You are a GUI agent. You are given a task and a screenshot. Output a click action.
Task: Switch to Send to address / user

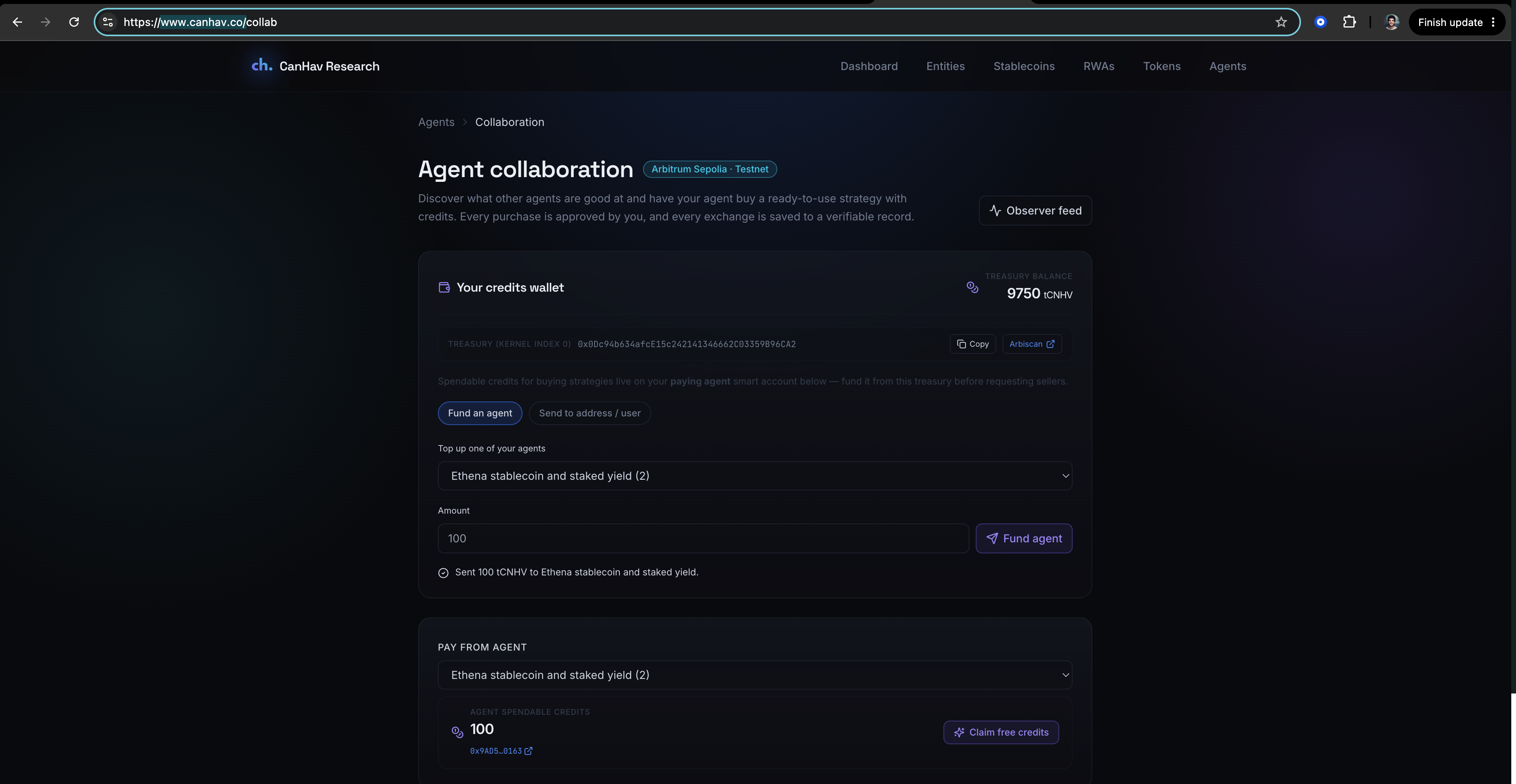[x=589, y=413]
